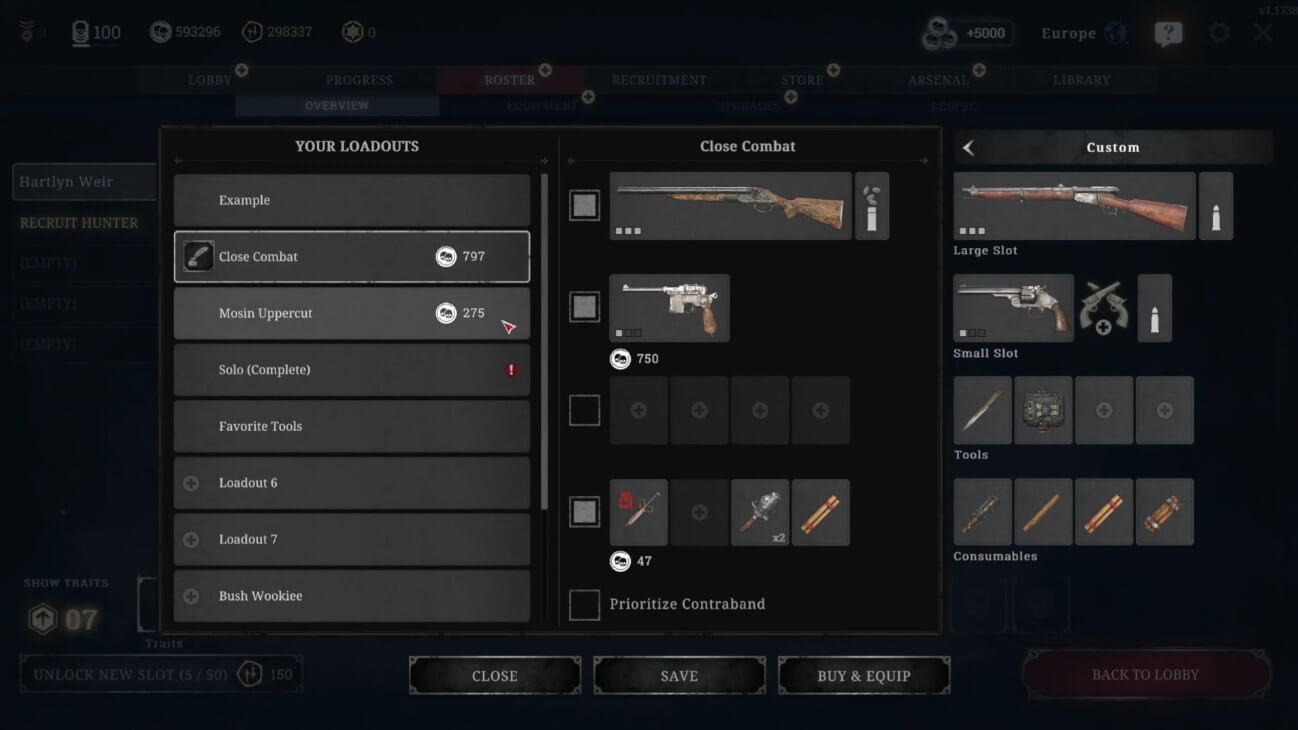
Task: Click the loadouts list scrollbar
Action: coord(544,340)
